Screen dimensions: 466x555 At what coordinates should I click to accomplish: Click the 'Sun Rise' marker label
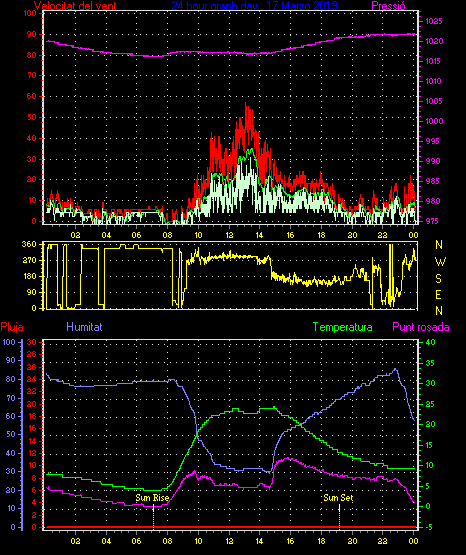click(x=152, y=498)
